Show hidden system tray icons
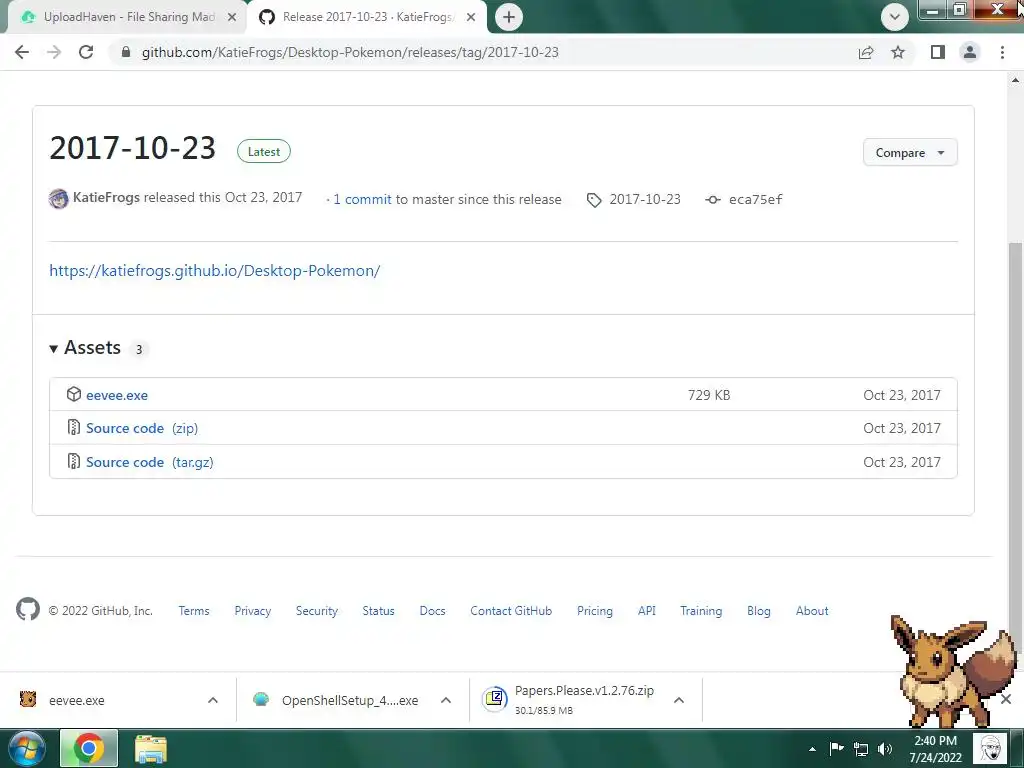The image size is (1024, 768). [812, 749]
